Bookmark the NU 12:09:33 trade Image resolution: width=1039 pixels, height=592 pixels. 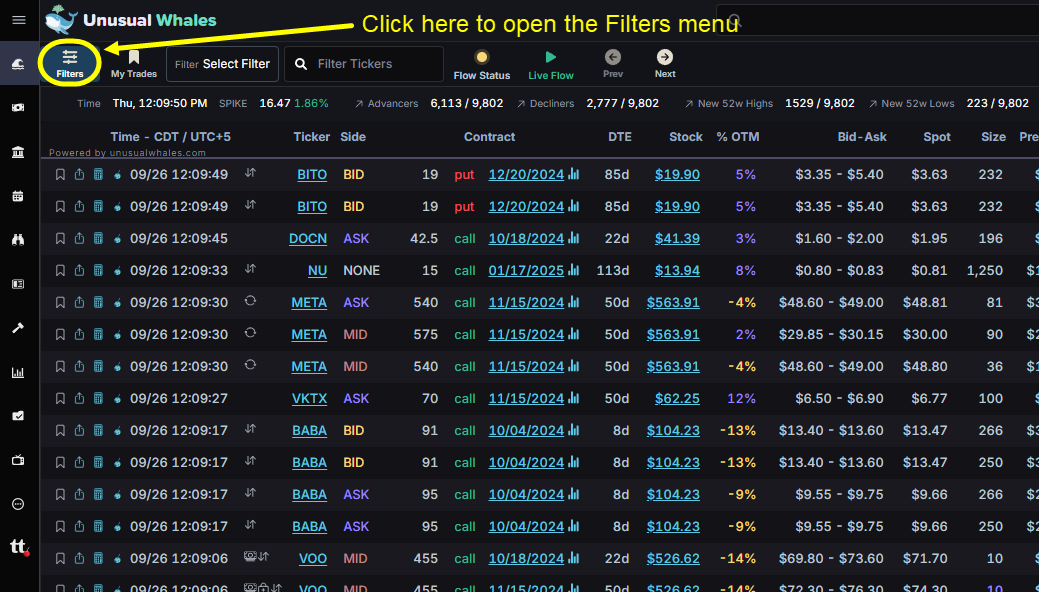[x=60, y=270]
